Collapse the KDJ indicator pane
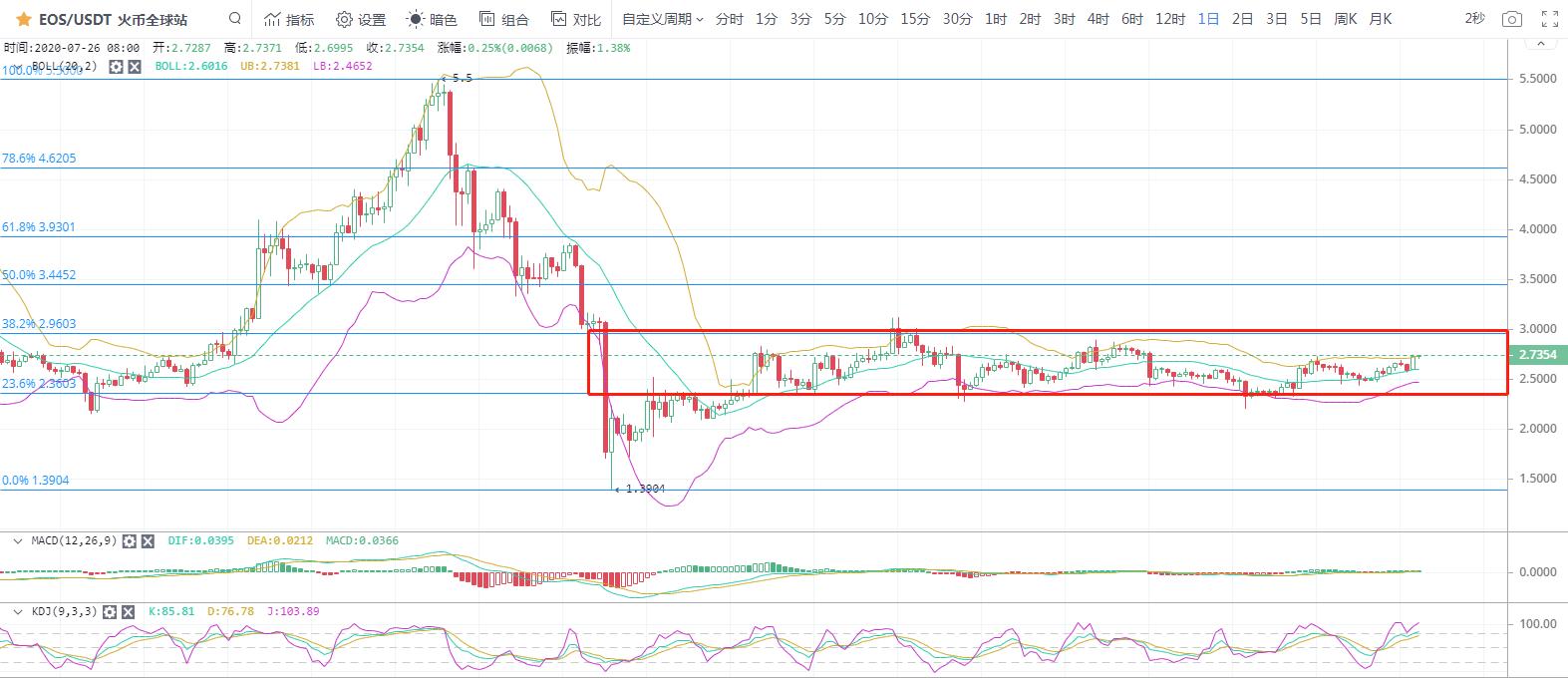1568x678 pixels. click(17, 611)
